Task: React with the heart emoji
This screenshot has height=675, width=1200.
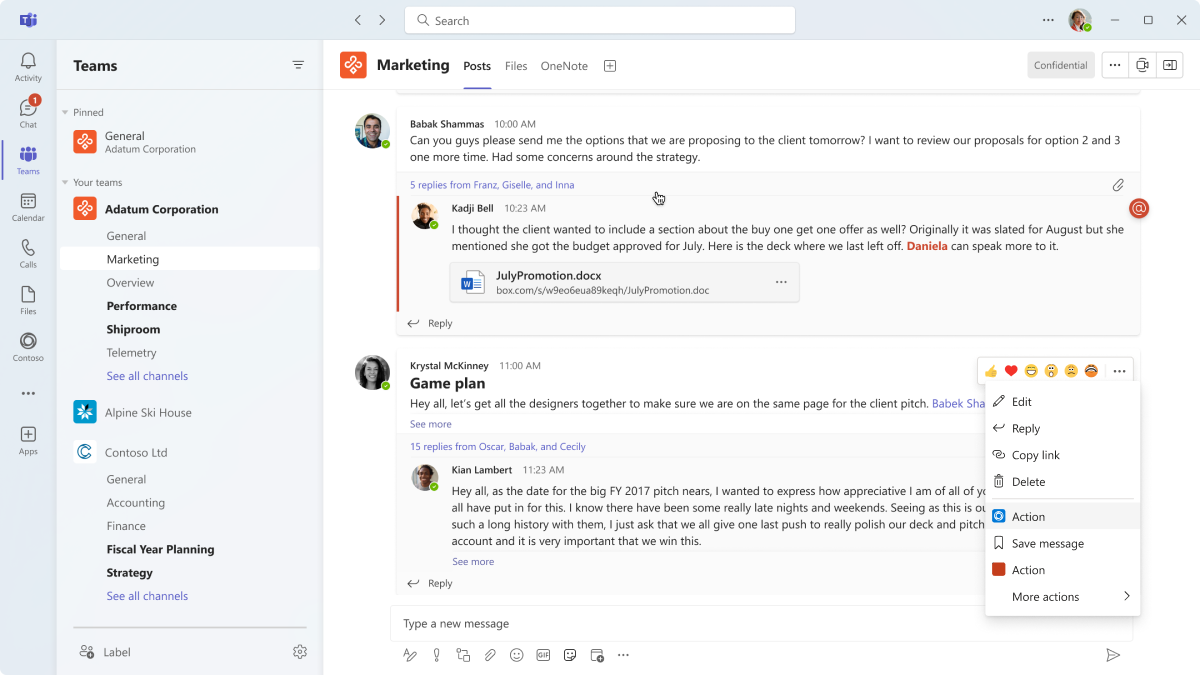Action: [1011, 371]
